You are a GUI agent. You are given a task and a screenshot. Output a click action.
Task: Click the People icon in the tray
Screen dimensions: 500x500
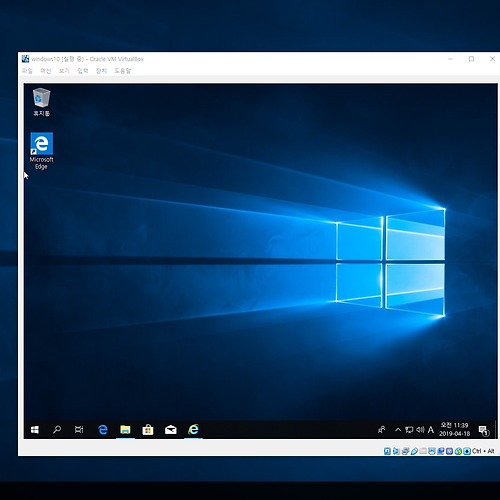point(382,430)
